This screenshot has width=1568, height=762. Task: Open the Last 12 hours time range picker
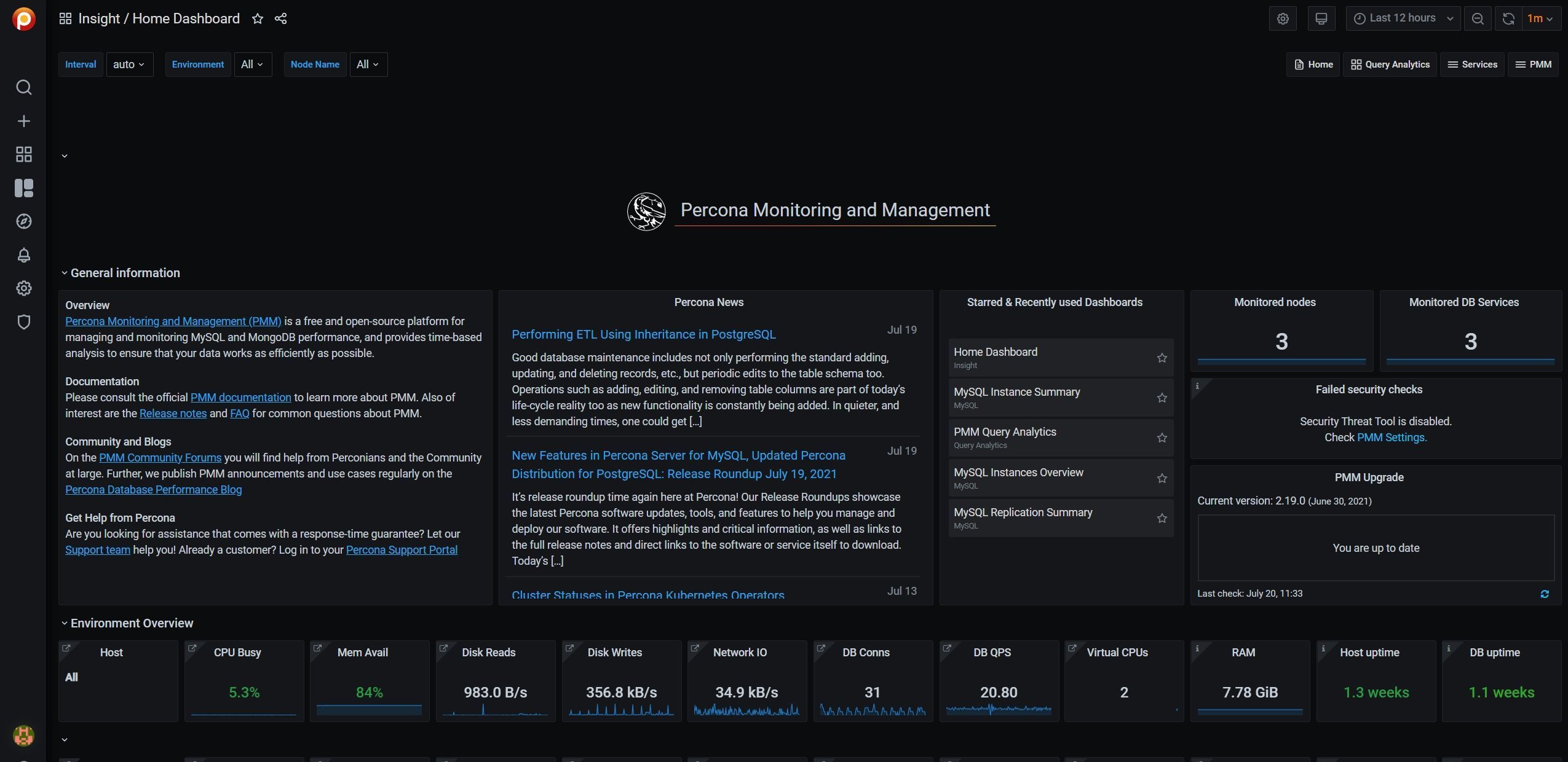pyautogui.click(x=1403, y=18)
